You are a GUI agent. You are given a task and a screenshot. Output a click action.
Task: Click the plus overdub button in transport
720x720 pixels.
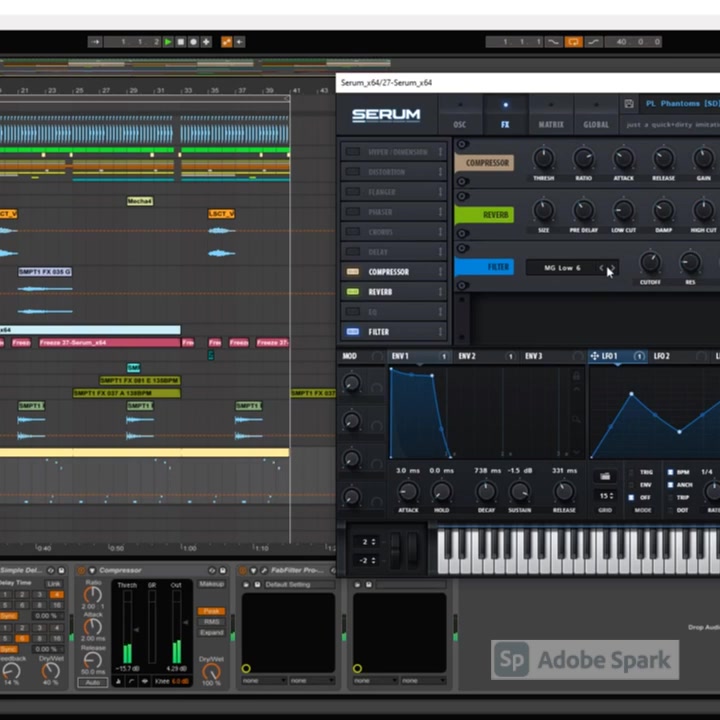tap(206, 42)
